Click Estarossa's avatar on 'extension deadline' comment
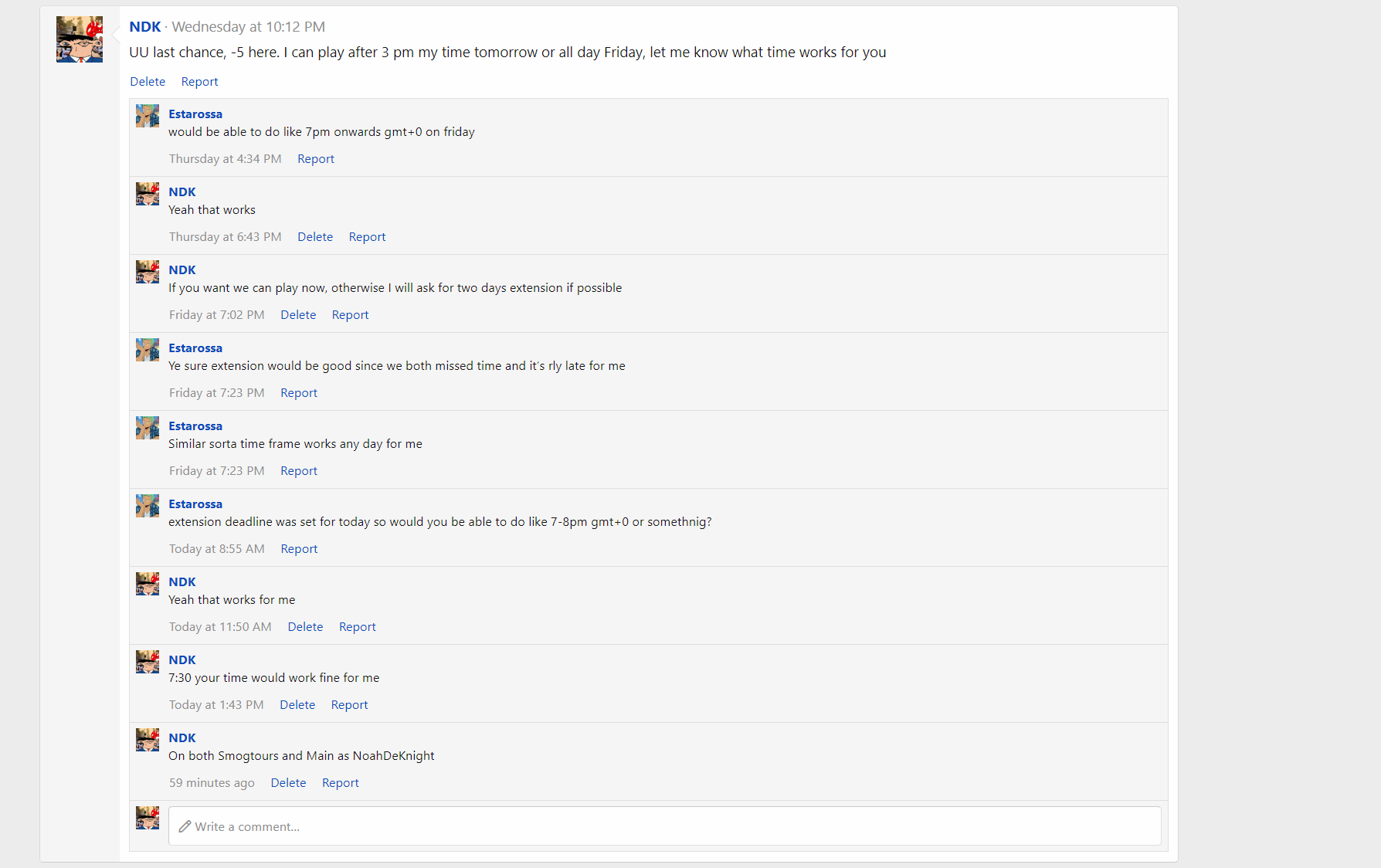 click(x=148, y=506)
